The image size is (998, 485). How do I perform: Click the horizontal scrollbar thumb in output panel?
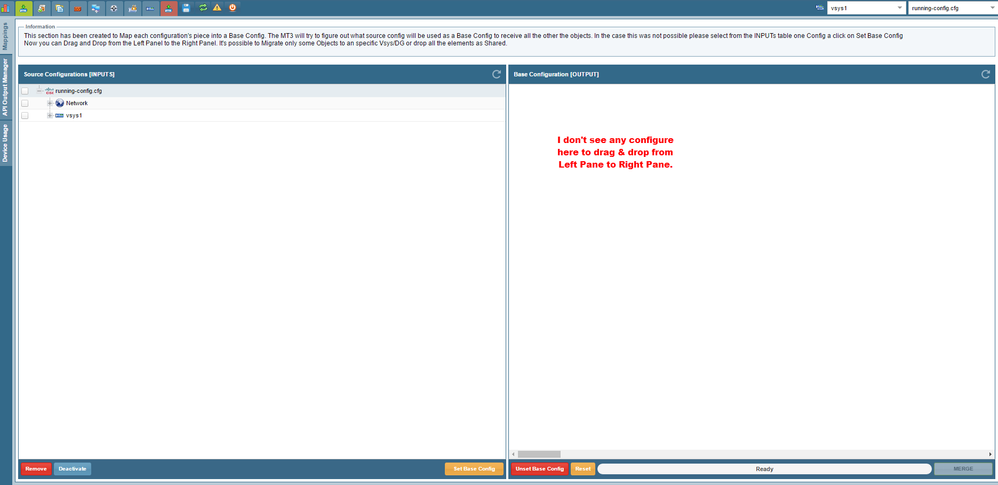tap(539, 454)
